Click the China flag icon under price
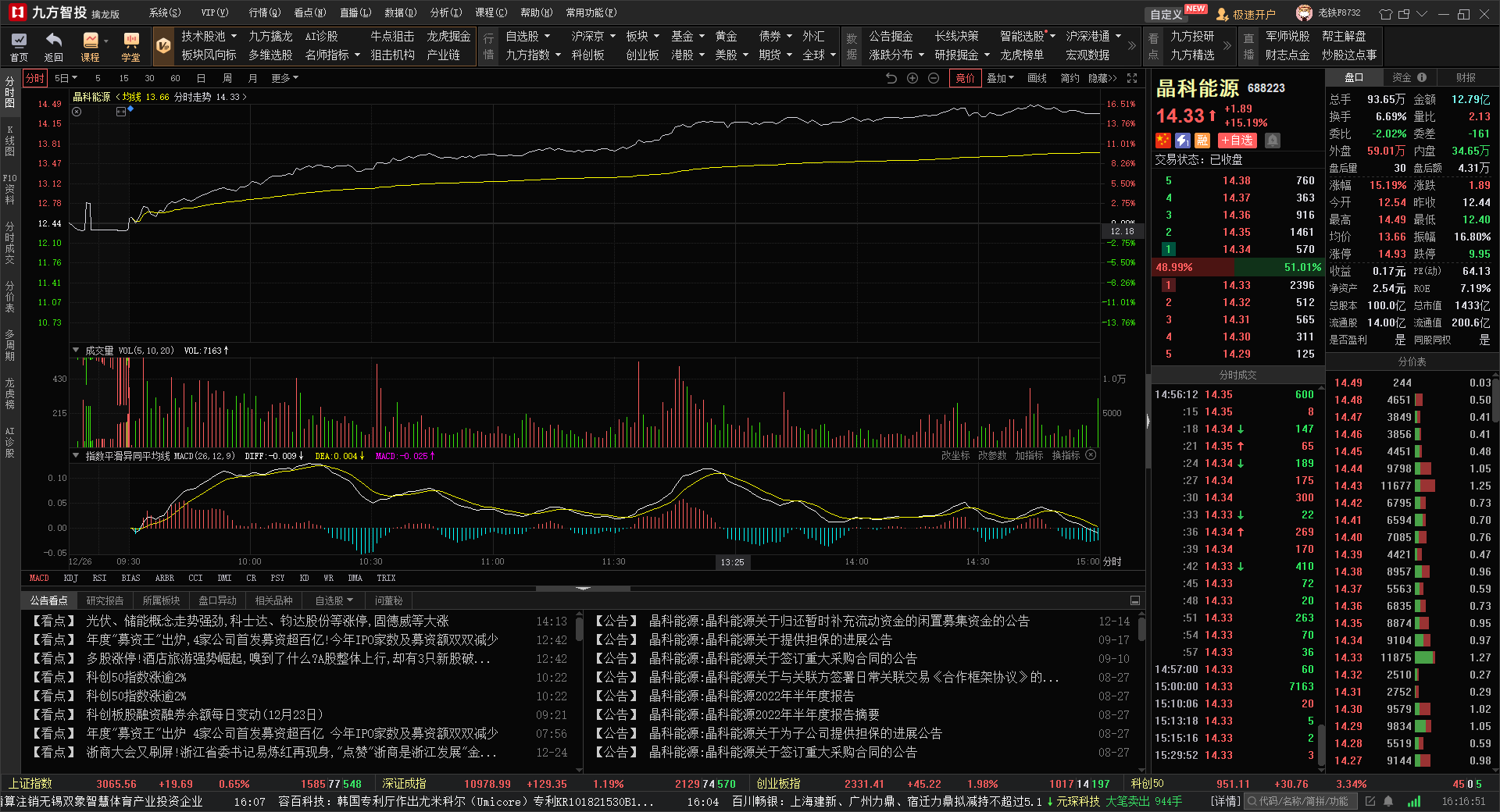 coord(1163,141)
